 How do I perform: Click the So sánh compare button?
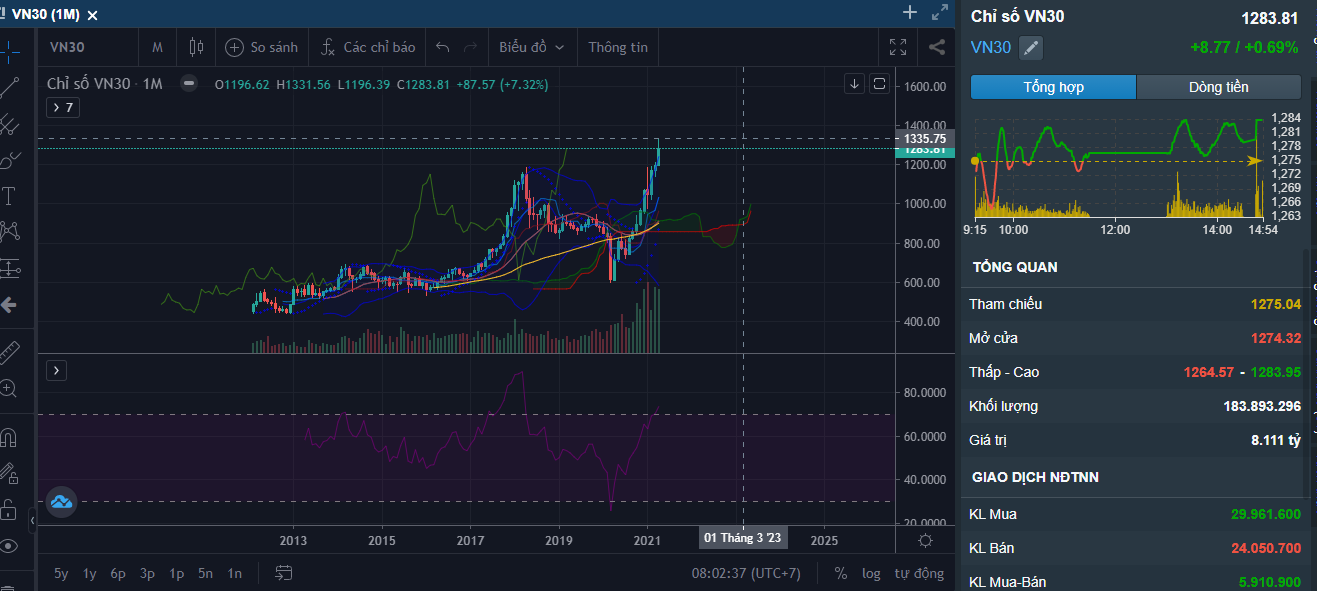click(x=262, y=47)
